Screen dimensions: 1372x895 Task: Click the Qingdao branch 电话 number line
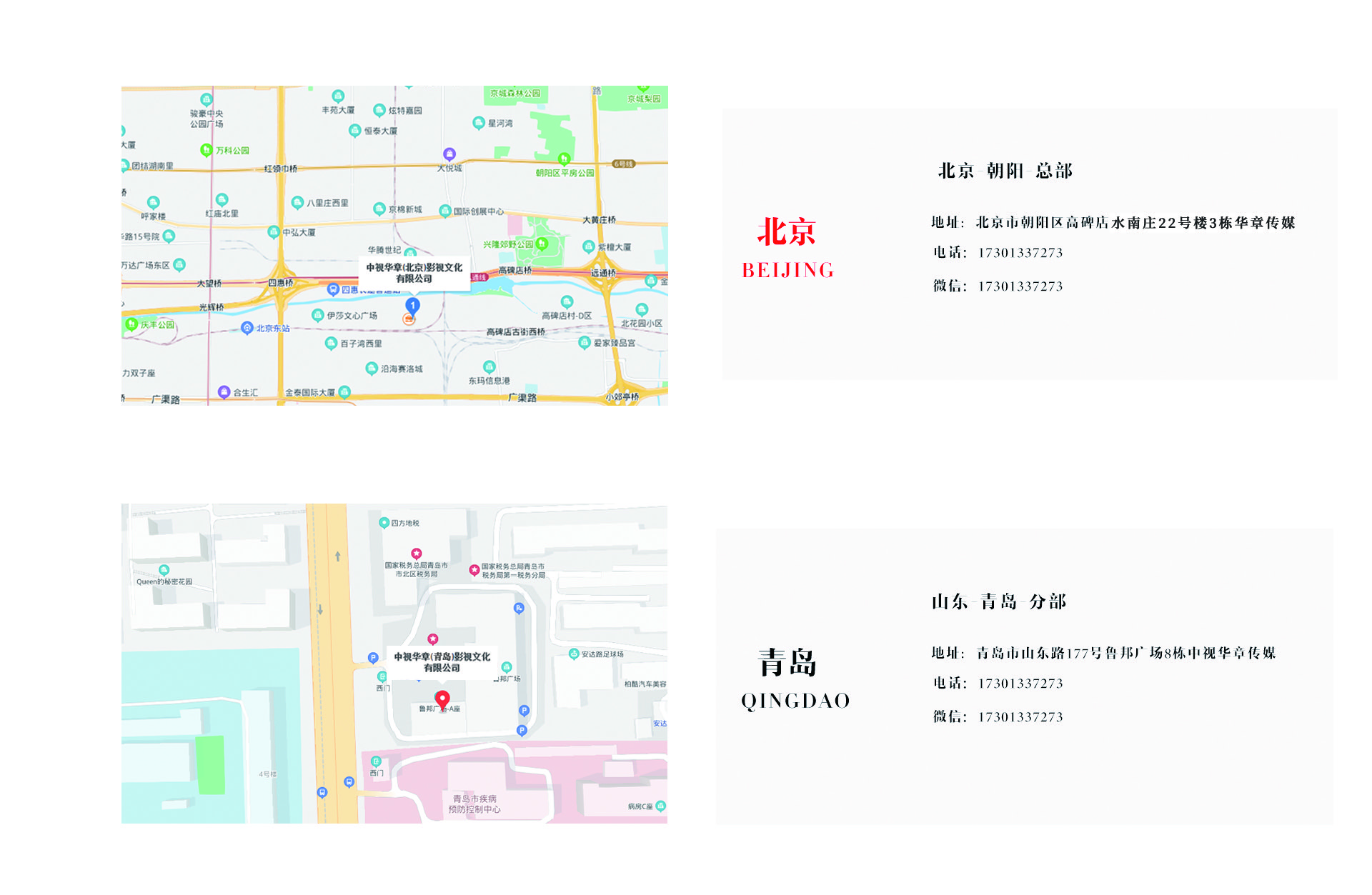pyautogui.click(x=998, y=684)
